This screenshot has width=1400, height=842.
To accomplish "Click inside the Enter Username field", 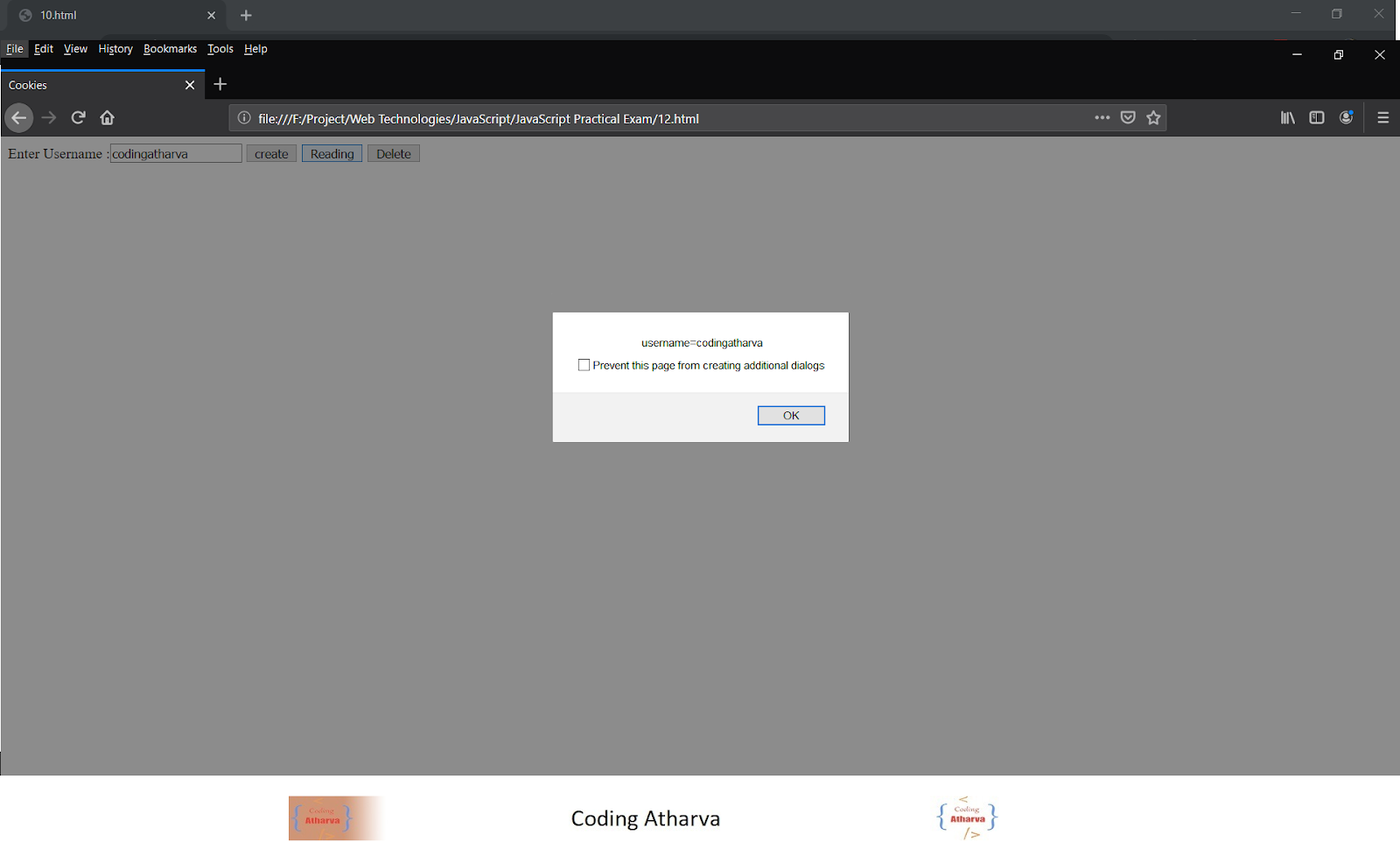I will (x=174, y=153).
